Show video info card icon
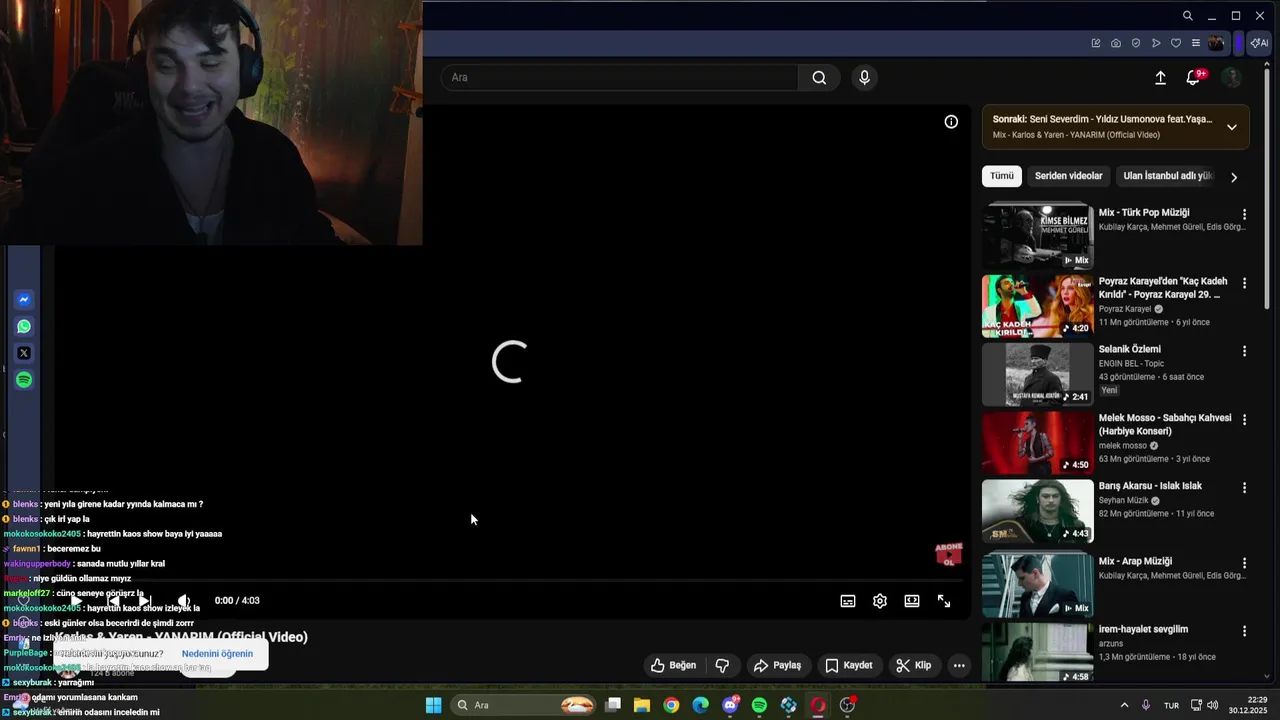Viewport: 1280px width, 720px height. [x=951, y=122]
